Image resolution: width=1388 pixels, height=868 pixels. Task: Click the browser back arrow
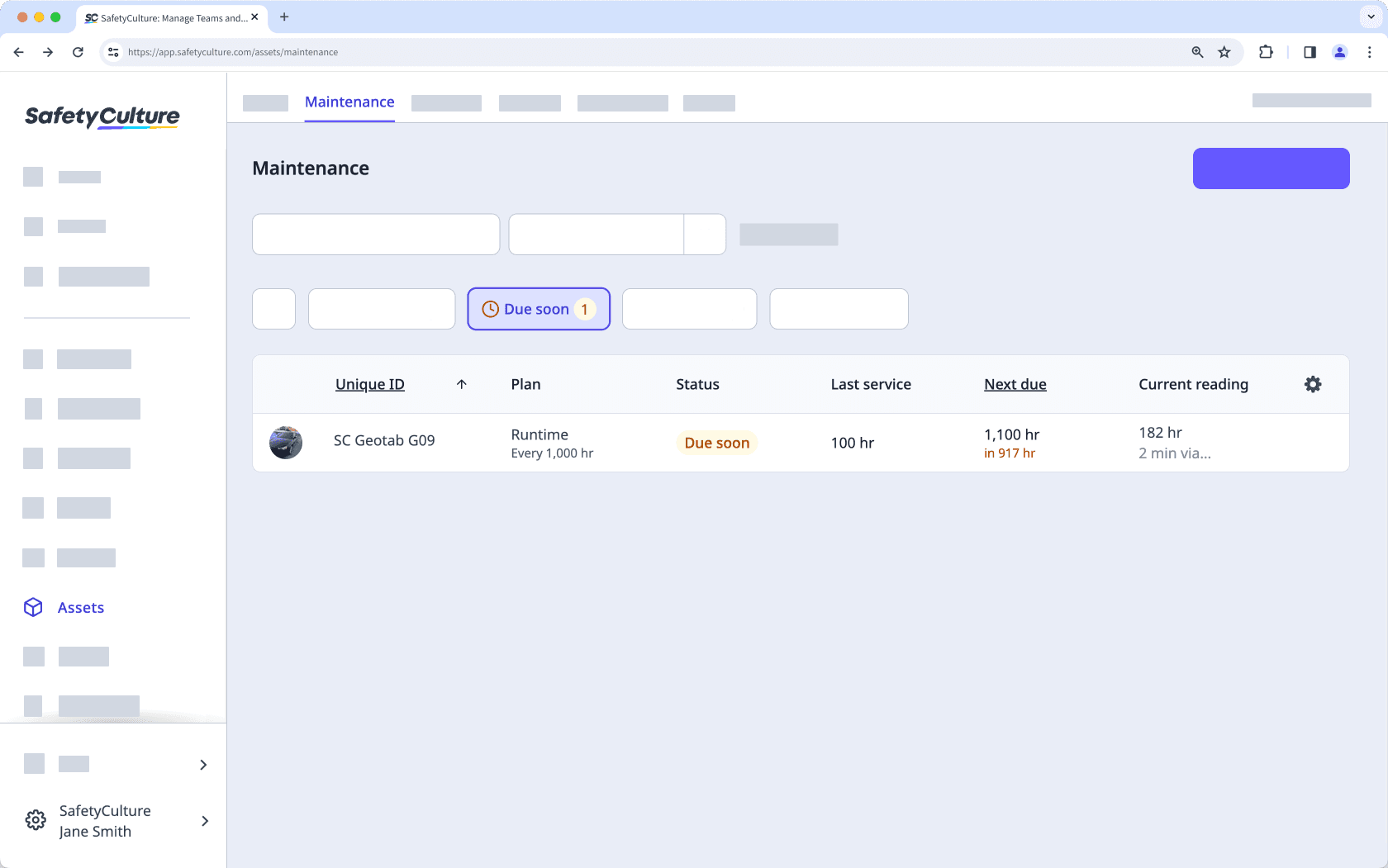coord(18,51)
